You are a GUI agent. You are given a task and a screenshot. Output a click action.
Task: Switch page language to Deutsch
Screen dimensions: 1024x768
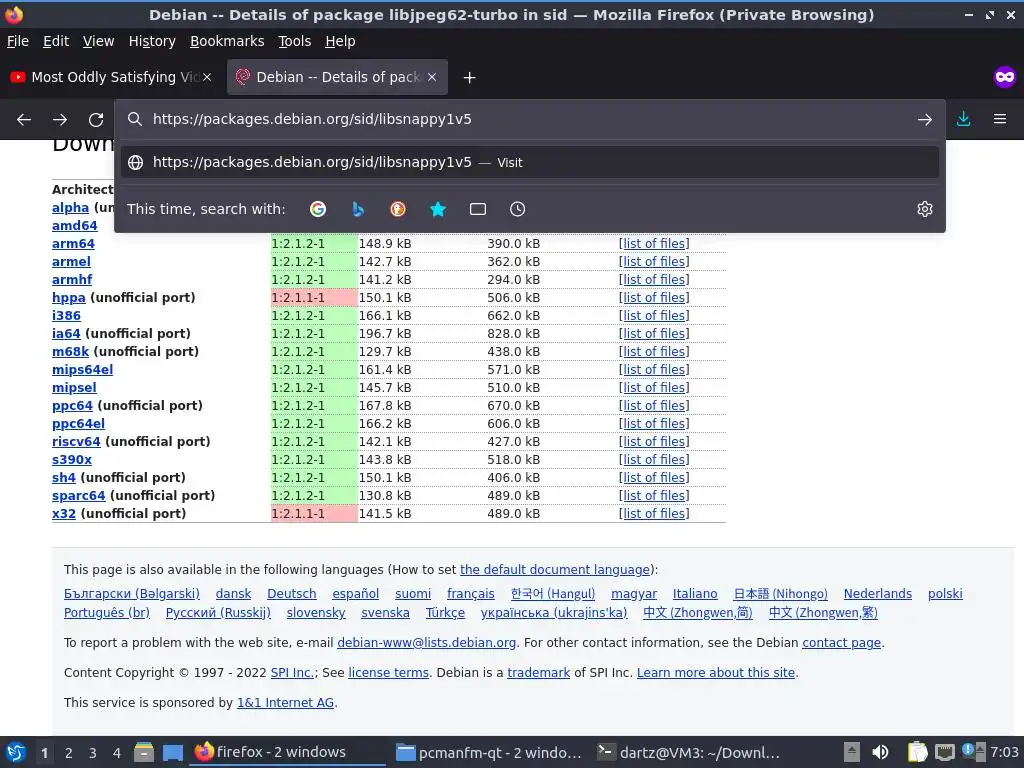click(292, 594)
